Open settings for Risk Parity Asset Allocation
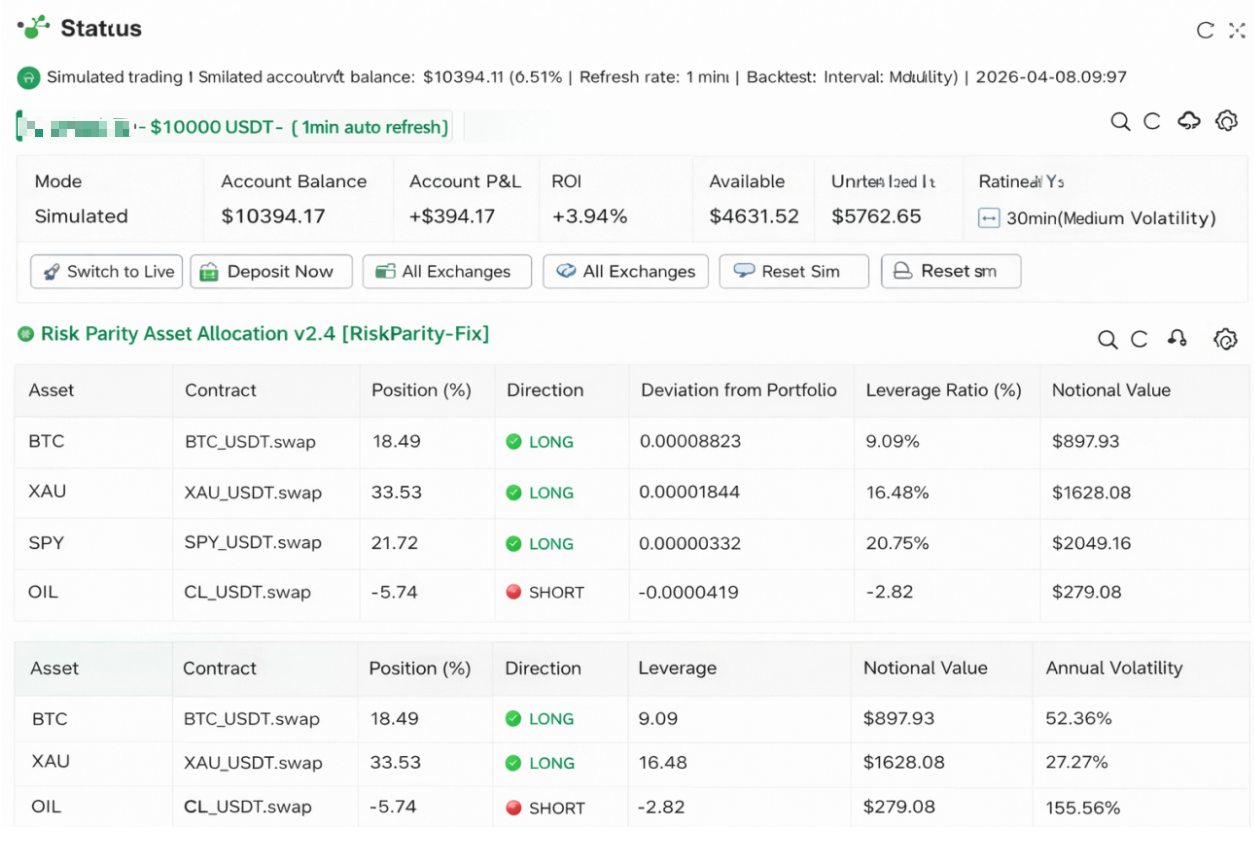Image resolution: width=1254 pixels, height=849 pixels. pyautogui.click(x=1224, y=339)
